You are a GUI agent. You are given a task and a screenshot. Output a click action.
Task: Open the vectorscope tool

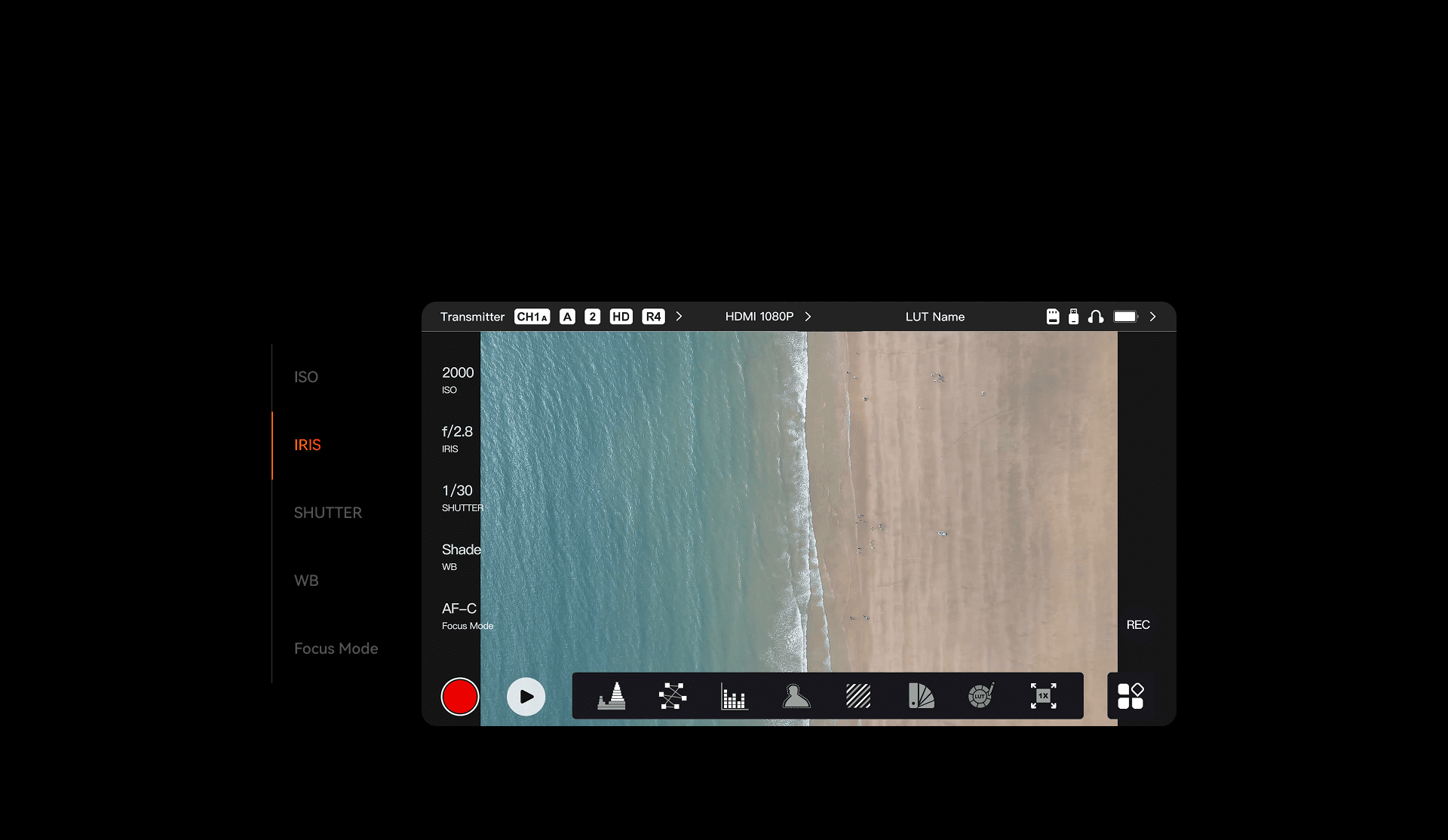coord(673,696)
